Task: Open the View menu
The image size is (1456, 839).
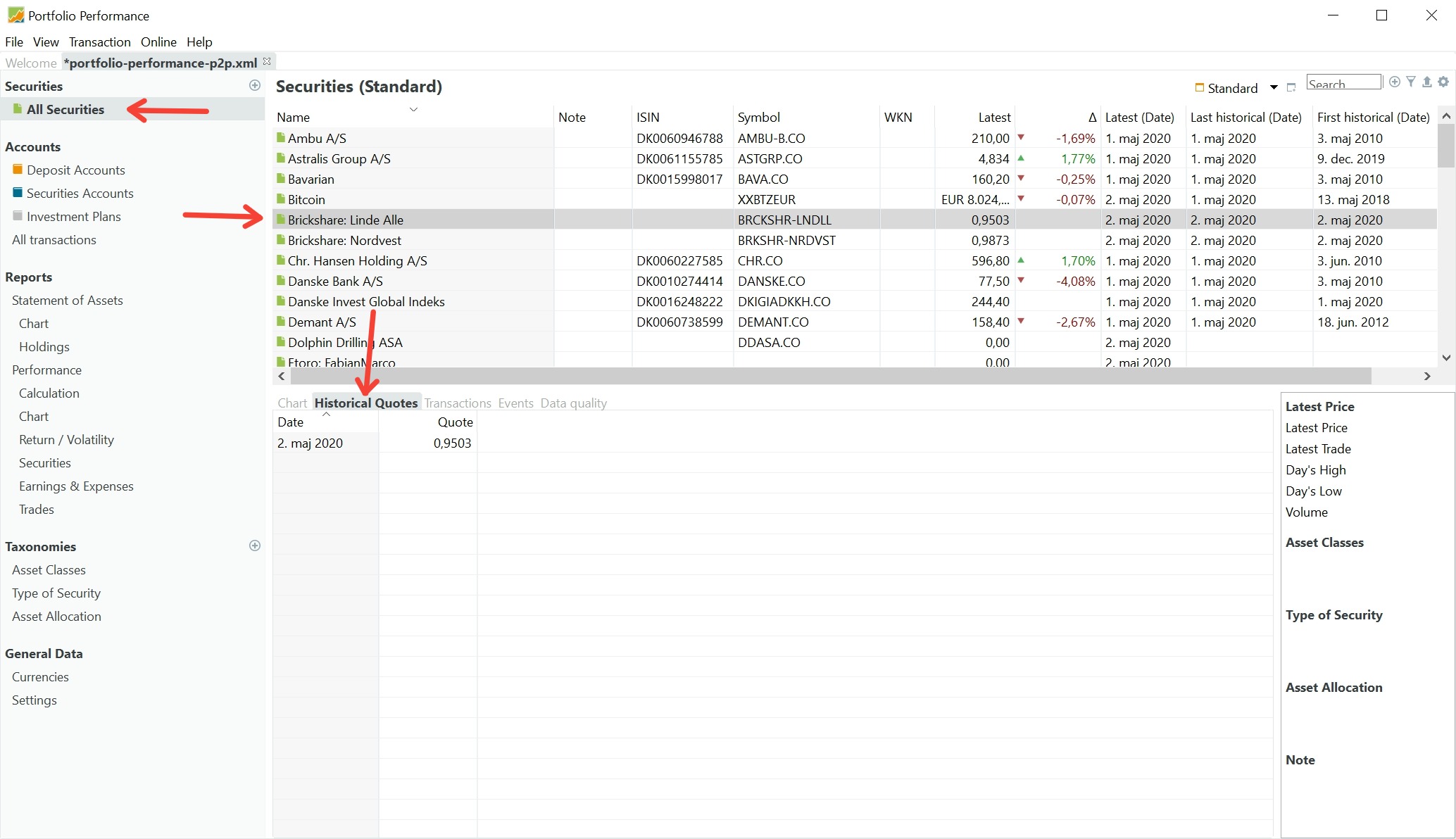Action: [x=46, y=42]
